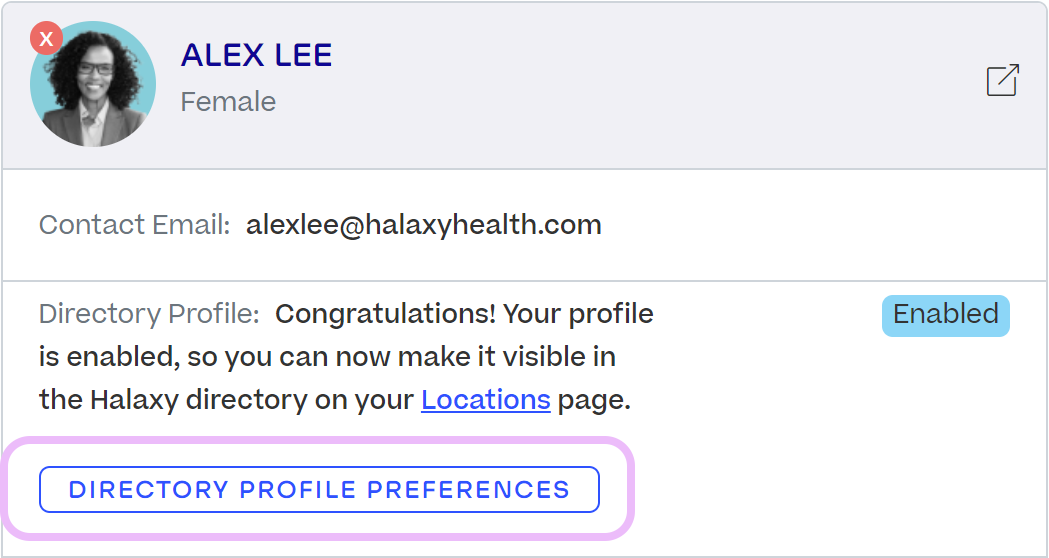Screen dimensions: 1049x558
Task: Click the alexlee@halaxyhealth.com email address
Action: click(x=424, y=225)
